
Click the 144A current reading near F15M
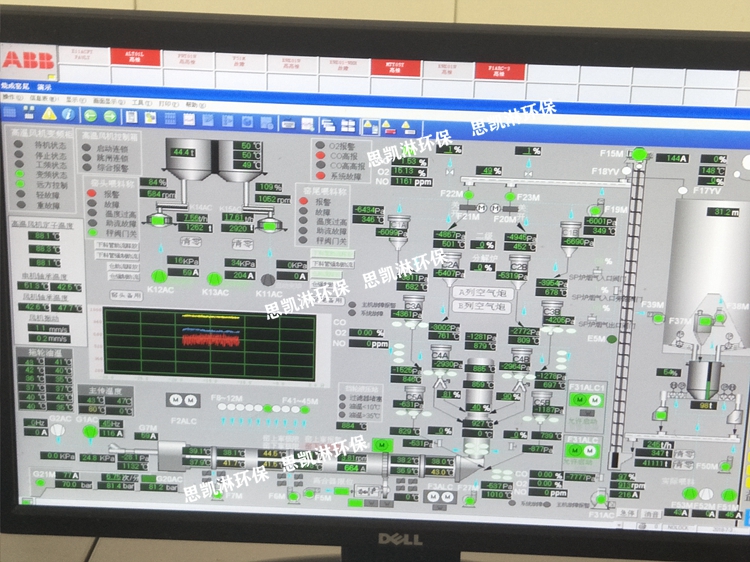coord(673,158)
